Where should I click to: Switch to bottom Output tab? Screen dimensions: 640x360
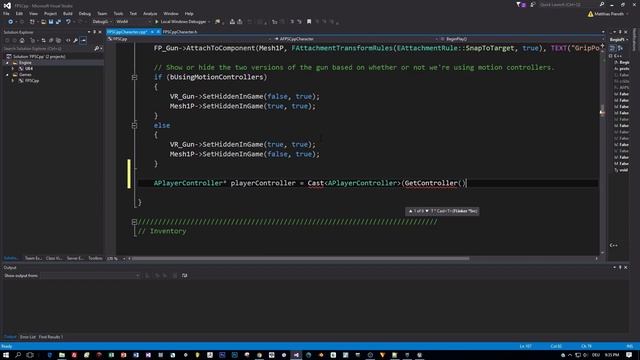tap(10, 337)
